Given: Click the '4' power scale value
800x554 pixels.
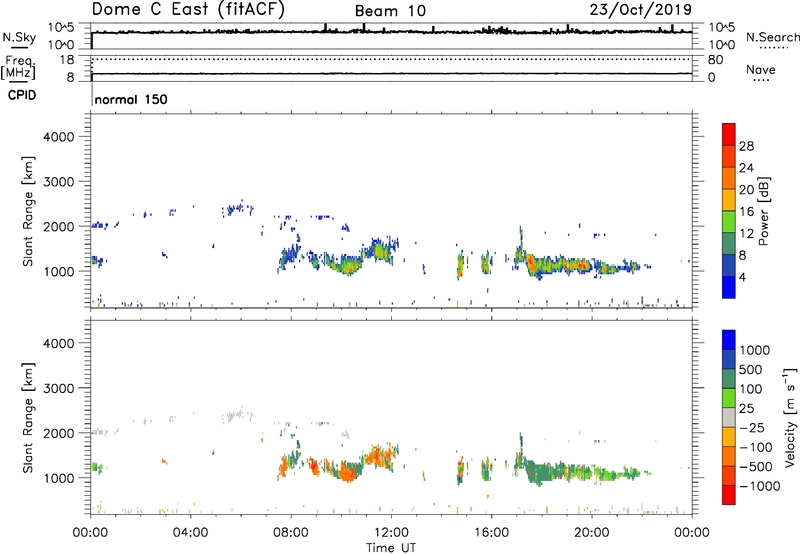Looking at the screenshot, I should tap(743, 277).
